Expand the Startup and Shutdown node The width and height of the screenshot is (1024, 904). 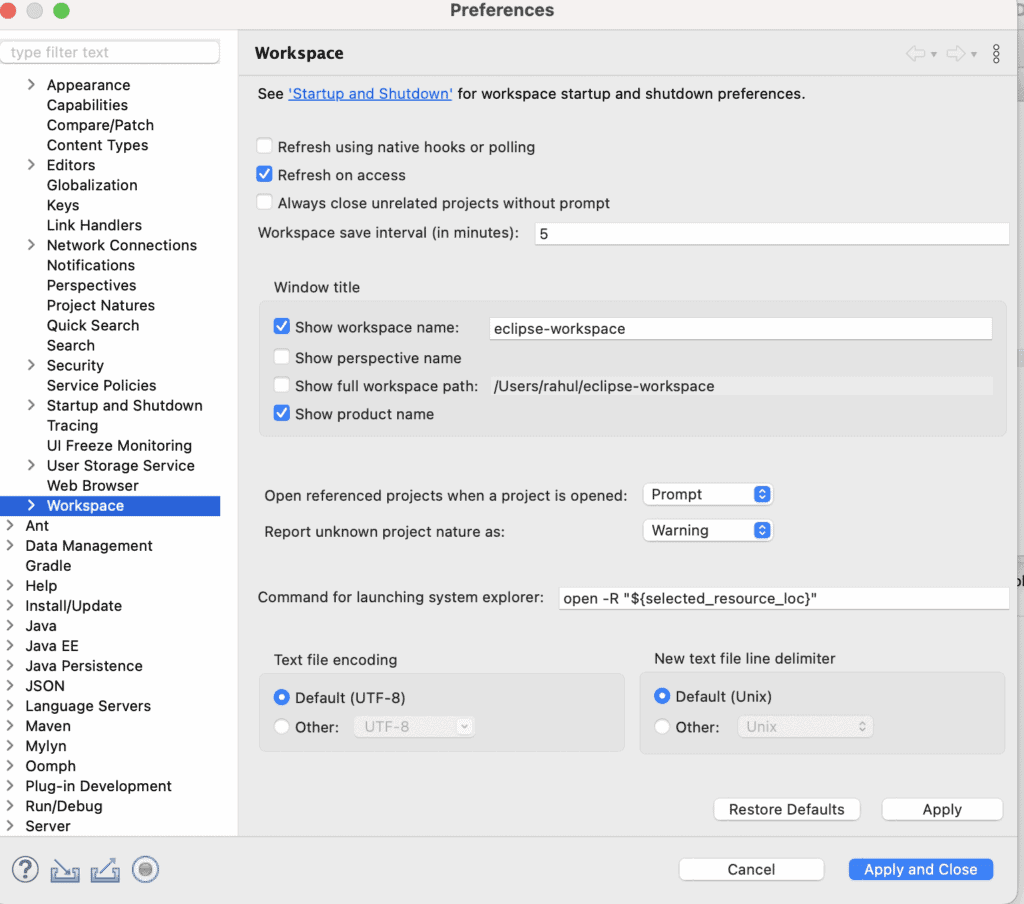pyautogui.click(x=31, y=405)
